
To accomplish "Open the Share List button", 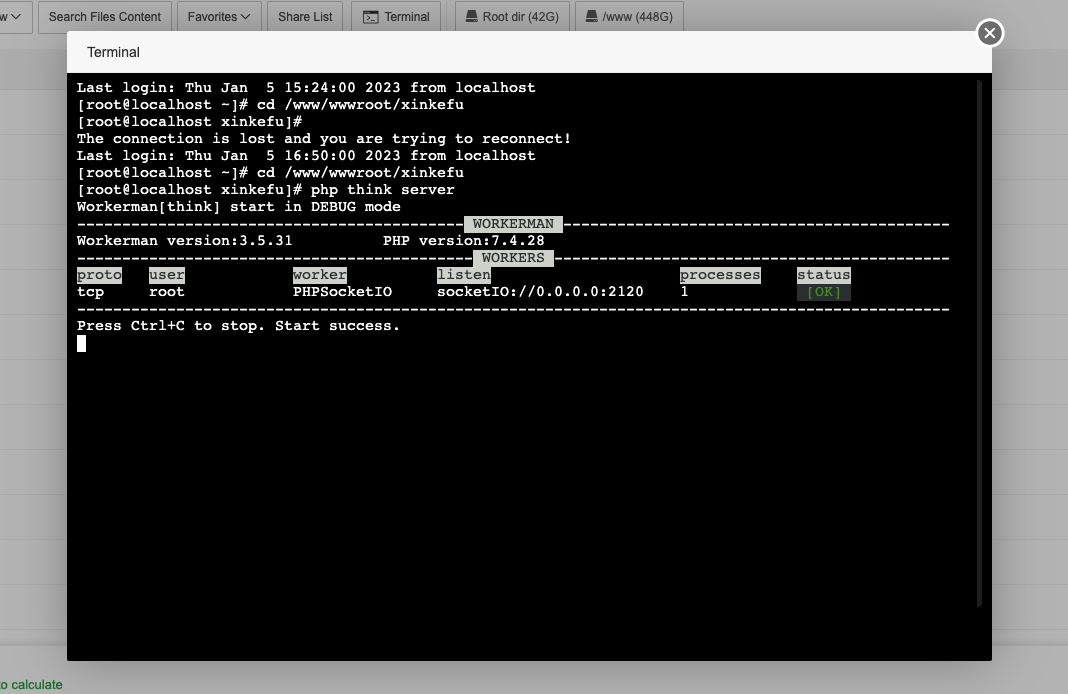I will pos(305,16).
